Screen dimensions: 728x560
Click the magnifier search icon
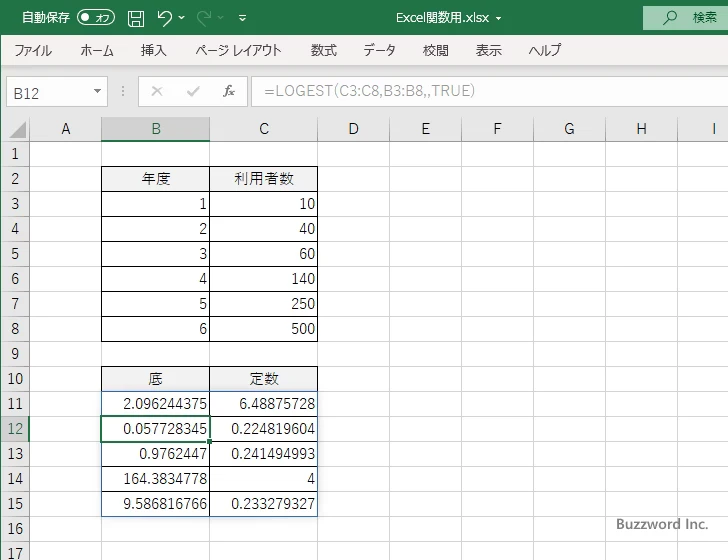coord(670,18)
